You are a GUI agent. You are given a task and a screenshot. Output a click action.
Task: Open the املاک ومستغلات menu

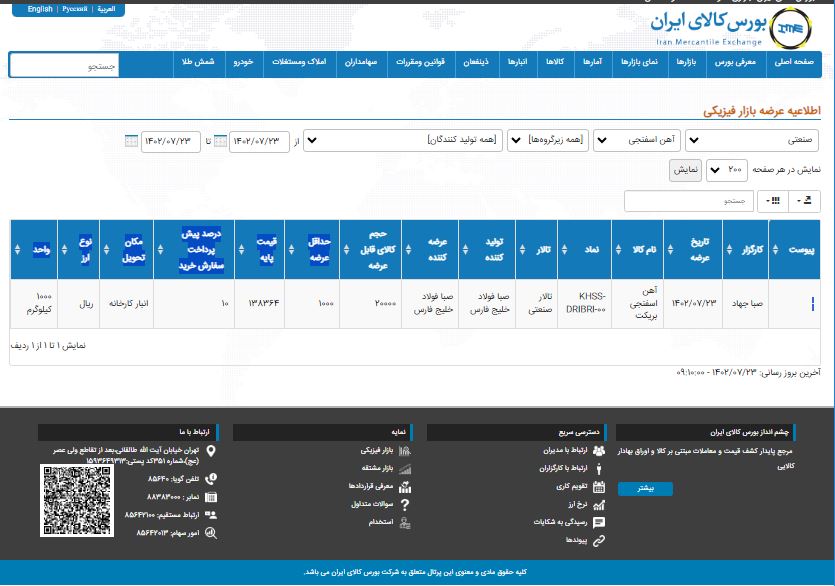pos(299,62)
